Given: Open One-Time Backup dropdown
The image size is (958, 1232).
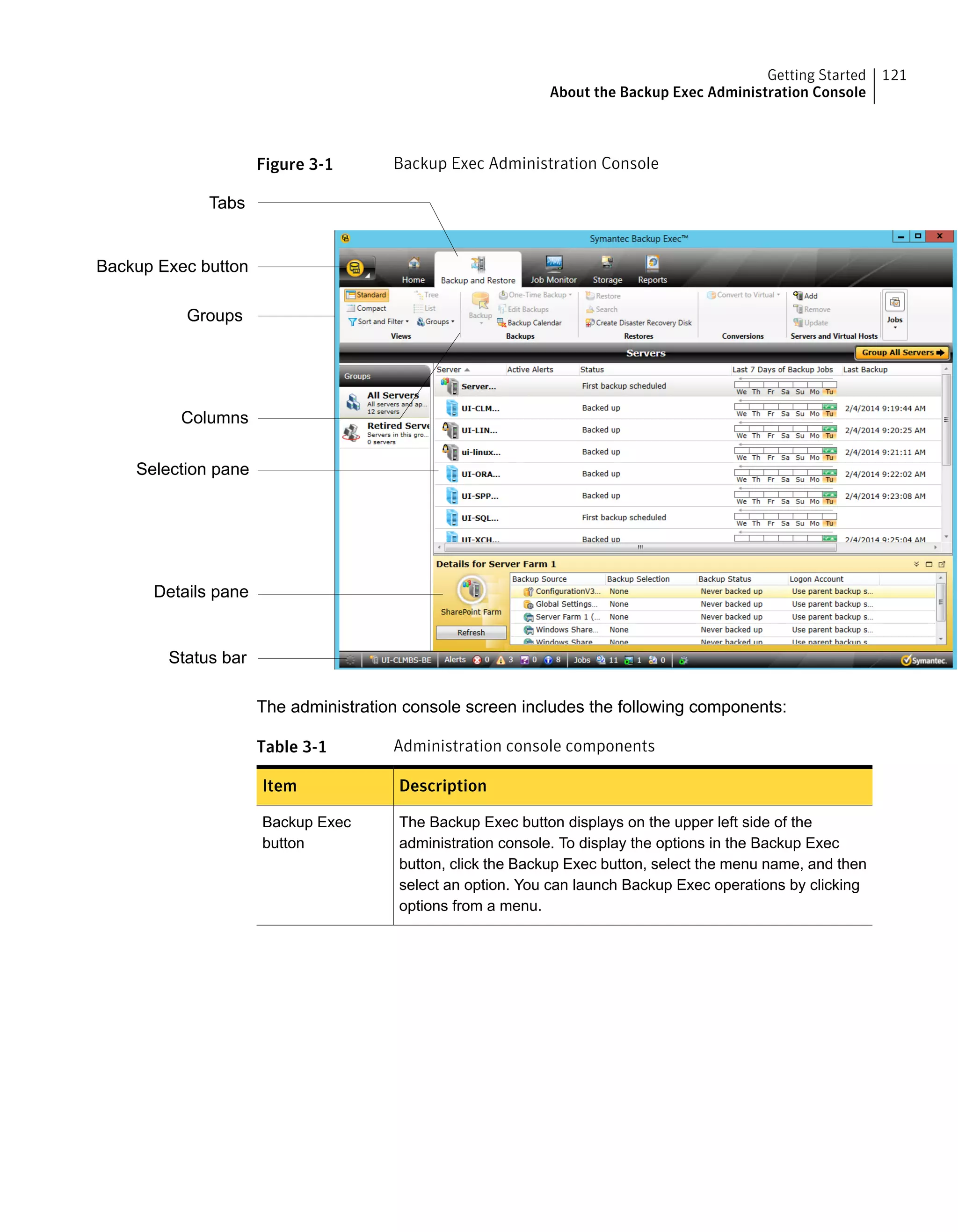Looking at the screenshot, I should coord(535,295).
